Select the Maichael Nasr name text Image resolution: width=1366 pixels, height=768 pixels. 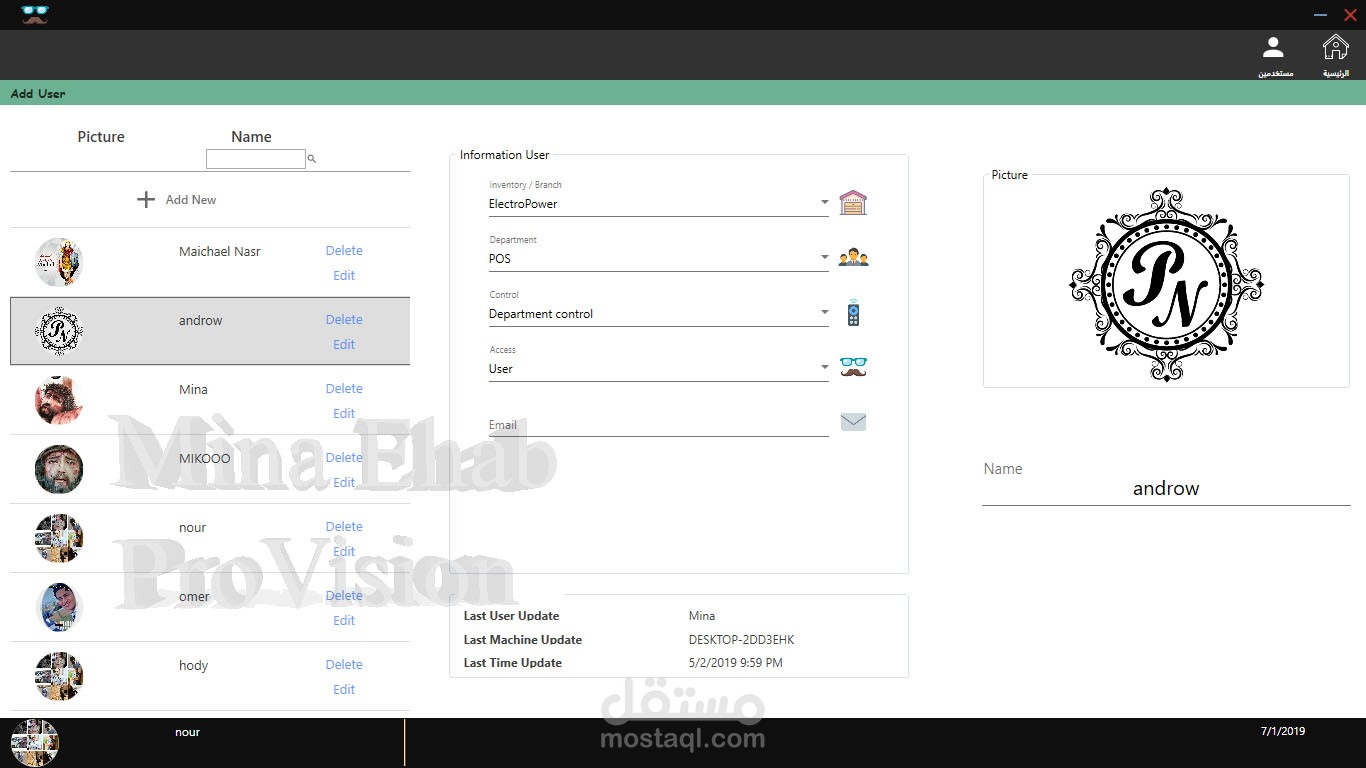pos(220,252)
